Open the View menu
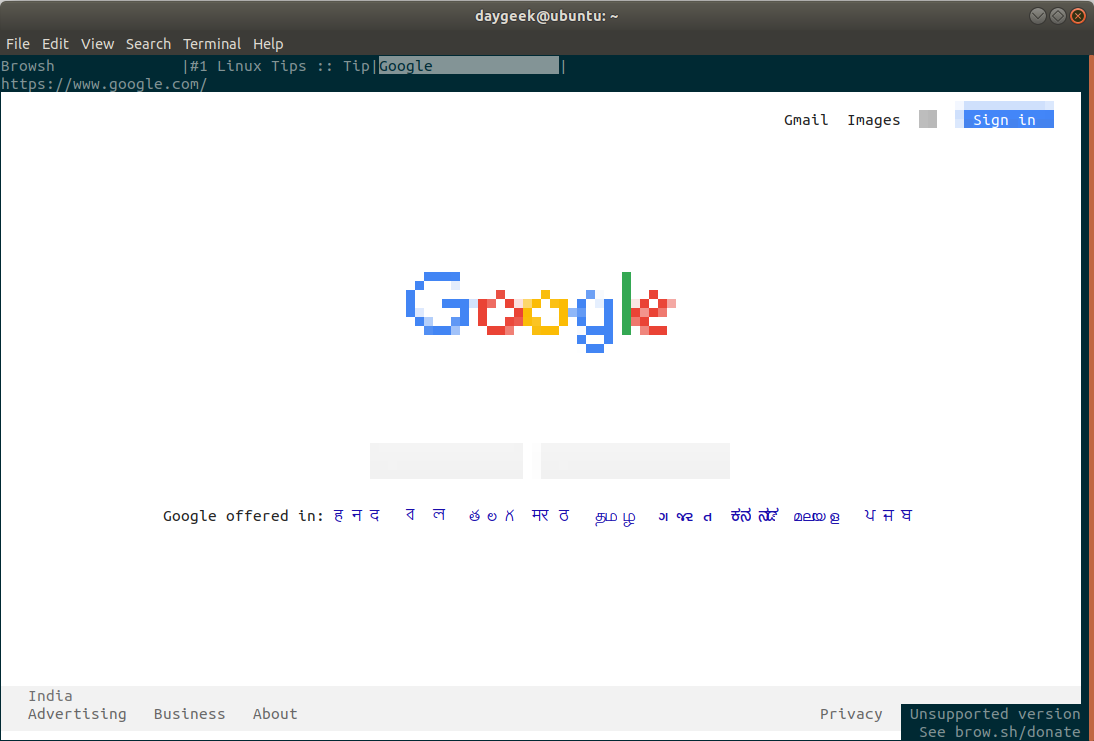This screenshot has width=1094, height=741. point(97,44)
